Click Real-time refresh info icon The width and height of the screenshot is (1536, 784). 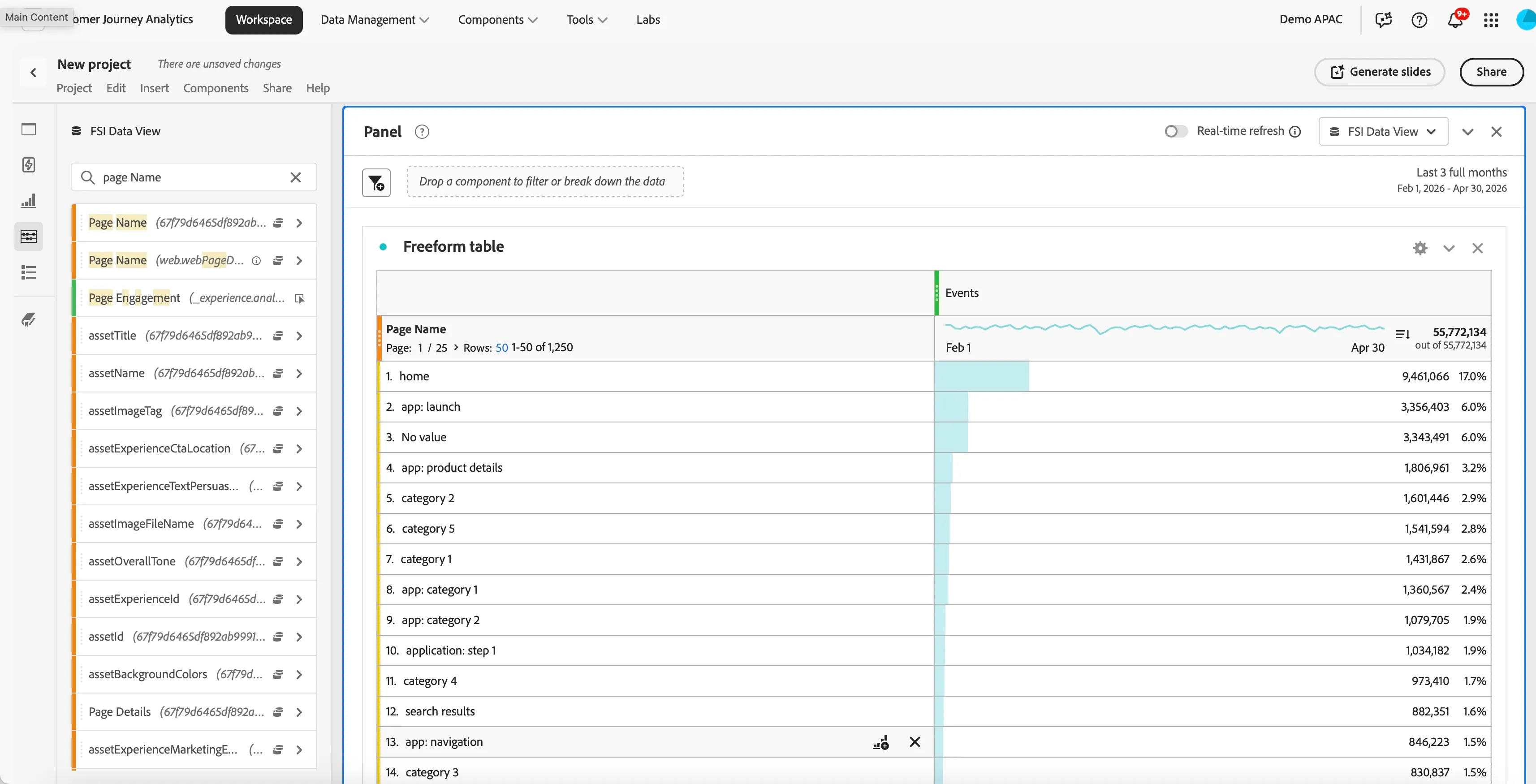[x=1295, y=132]
